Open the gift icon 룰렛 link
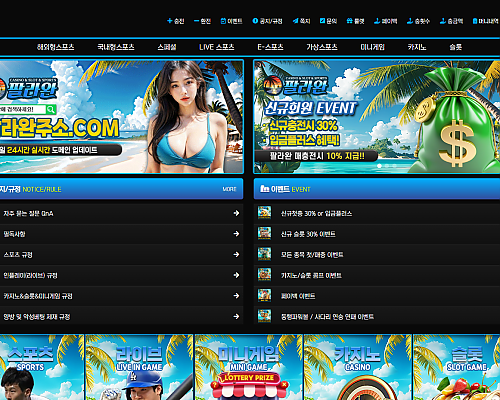 pos(349,21)
